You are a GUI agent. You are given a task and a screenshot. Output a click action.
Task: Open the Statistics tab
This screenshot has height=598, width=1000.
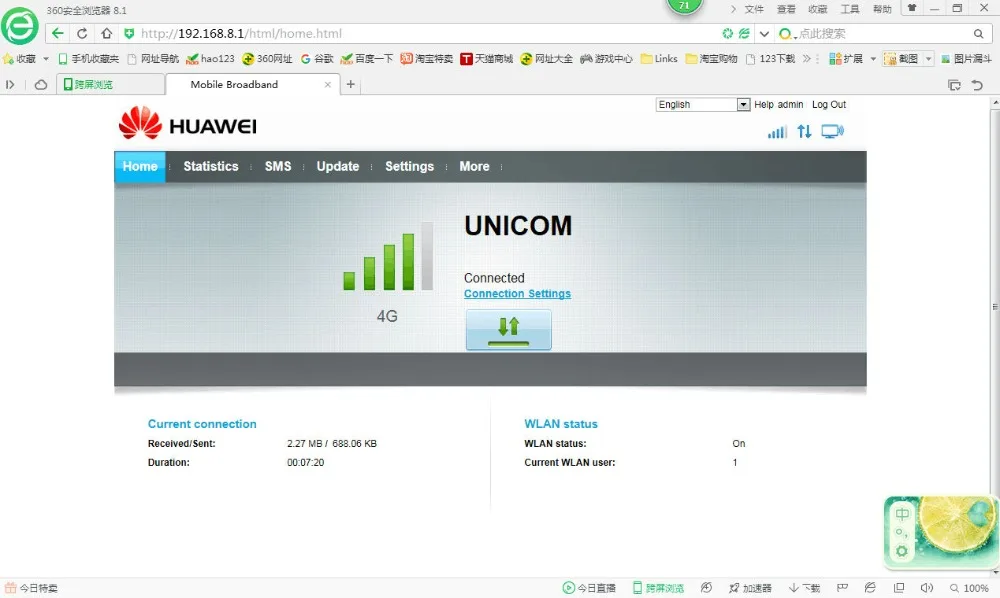click(210, 166)
